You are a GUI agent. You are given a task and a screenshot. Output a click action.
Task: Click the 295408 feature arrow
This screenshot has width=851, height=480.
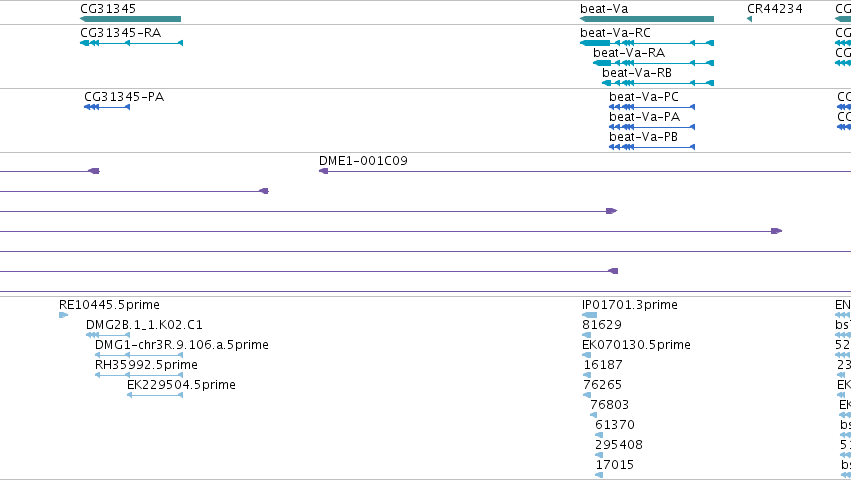pos(599,455)
